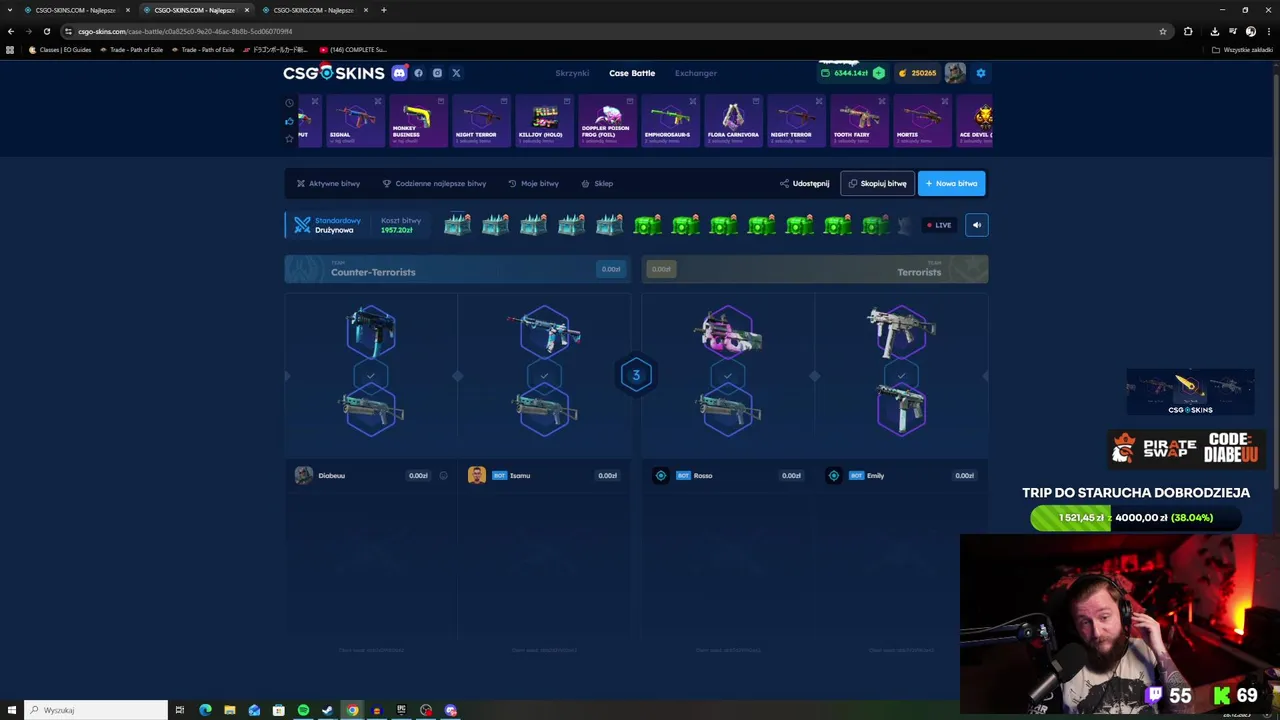This screenshot has width=1280, height=720.
Task: Open the site settings gear icon
Action: tap(981, 73)
